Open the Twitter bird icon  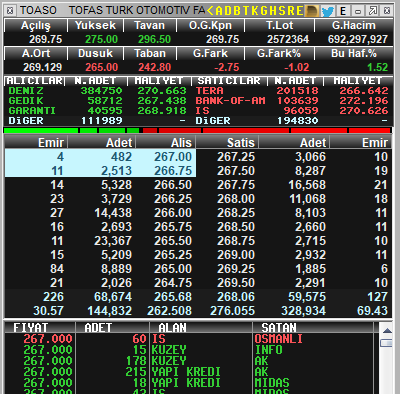[328, 11]
